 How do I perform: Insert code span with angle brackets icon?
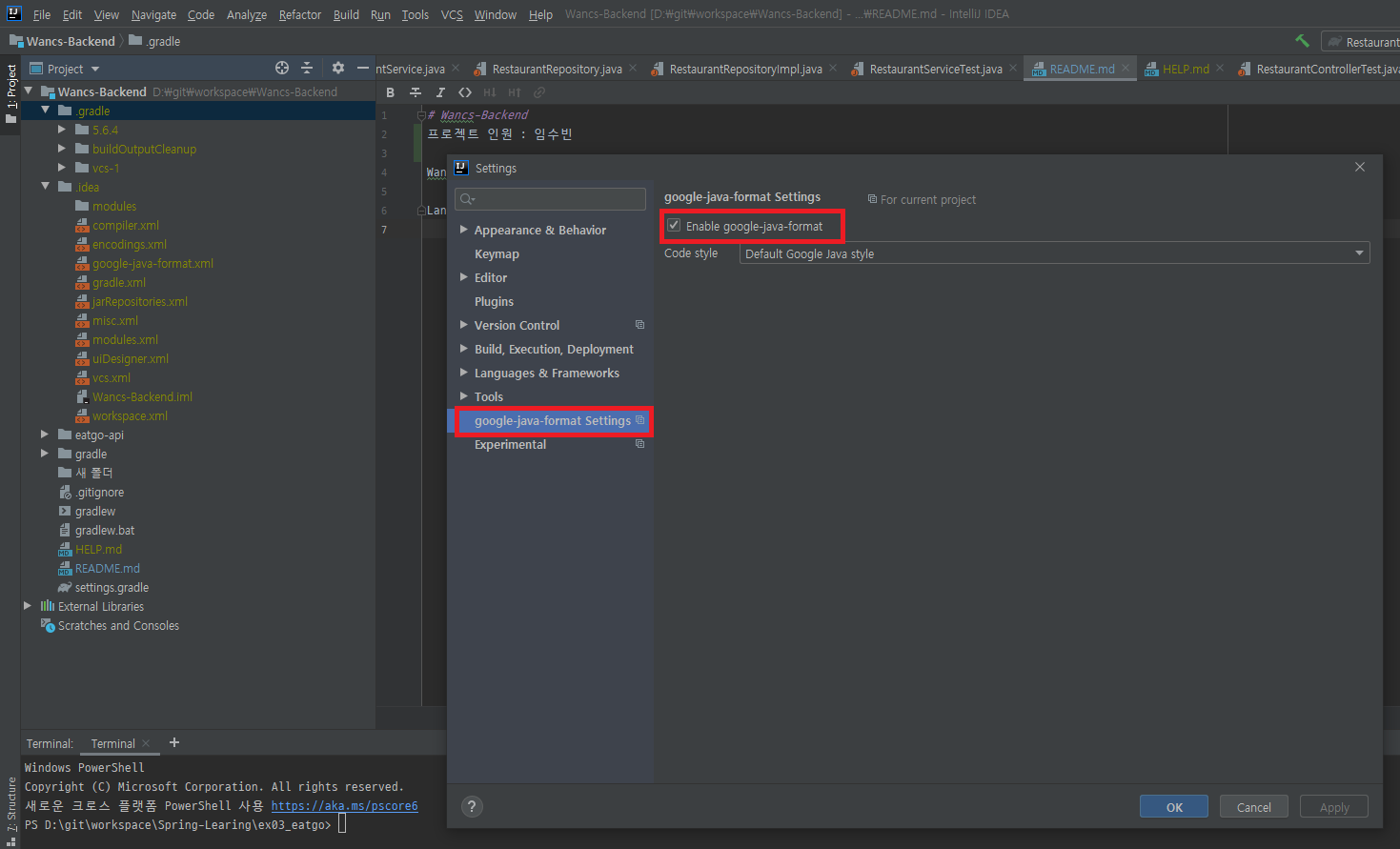click(x=465, y=92)
